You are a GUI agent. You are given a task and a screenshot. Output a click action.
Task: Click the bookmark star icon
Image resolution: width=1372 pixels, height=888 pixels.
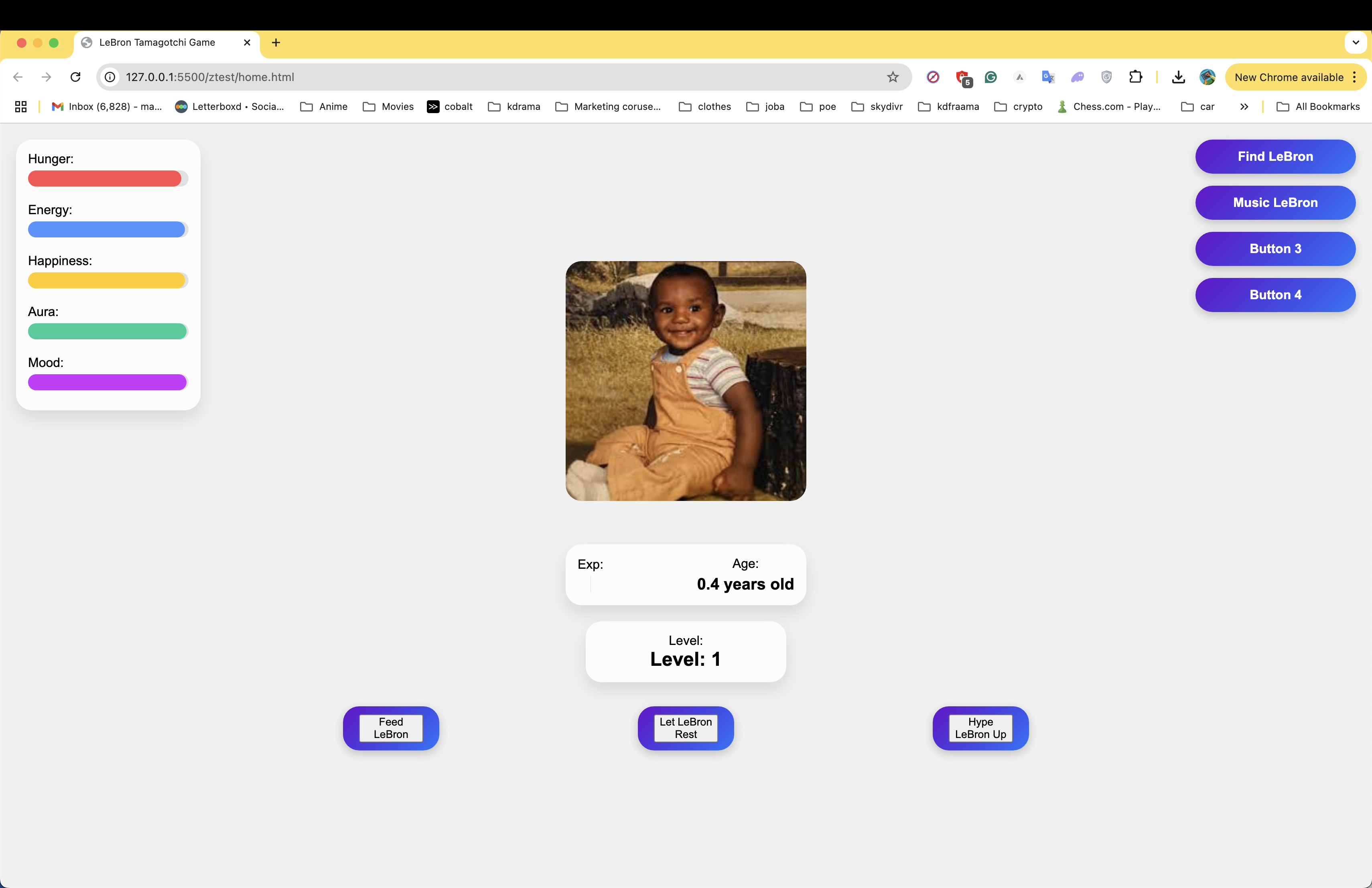(x=892, y=77)
